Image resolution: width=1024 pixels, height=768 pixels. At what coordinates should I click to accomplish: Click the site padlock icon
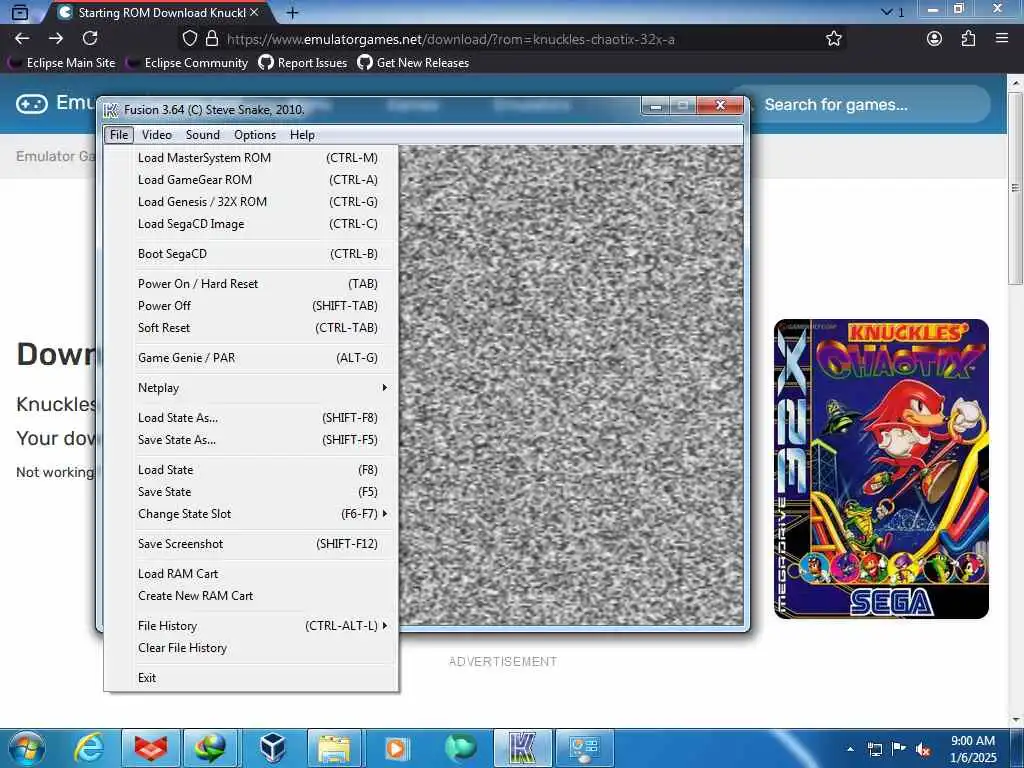click(x=212, y=39)
